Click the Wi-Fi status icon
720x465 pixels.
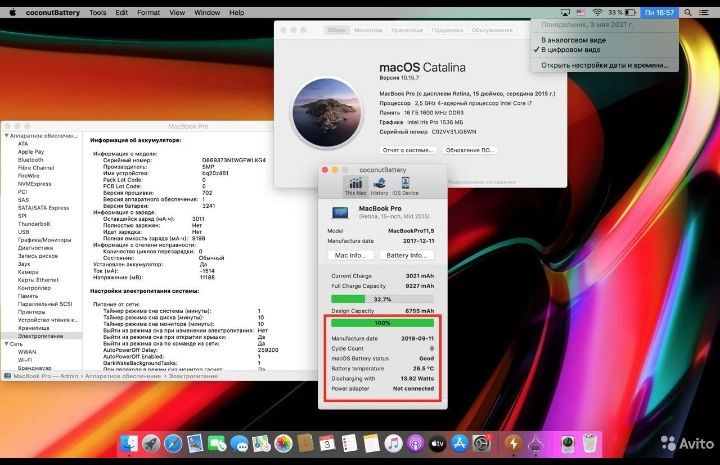597,12
